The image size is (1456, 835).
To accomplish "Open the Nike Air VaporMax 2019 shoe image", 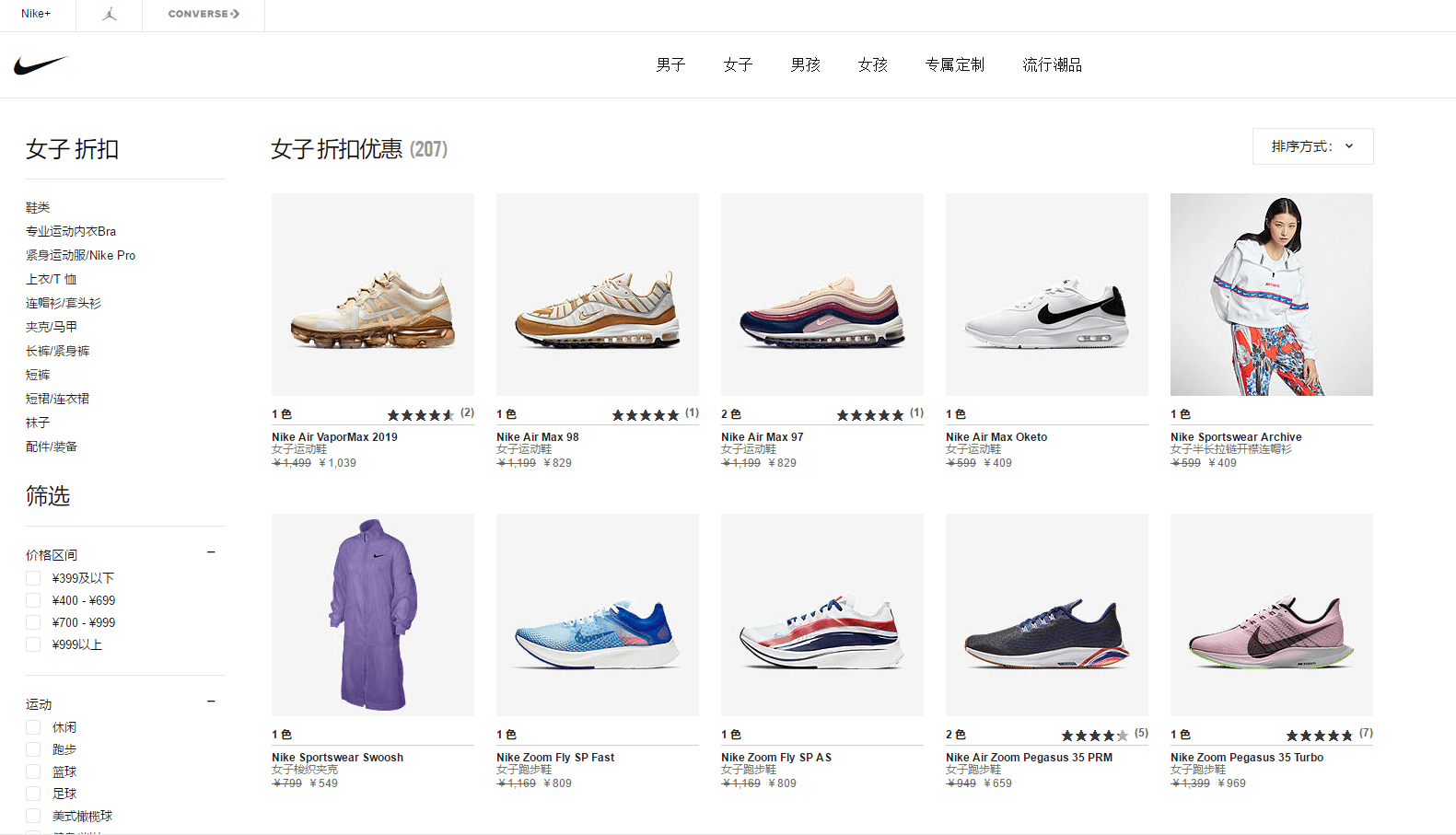I will click(x=373, y=295).
